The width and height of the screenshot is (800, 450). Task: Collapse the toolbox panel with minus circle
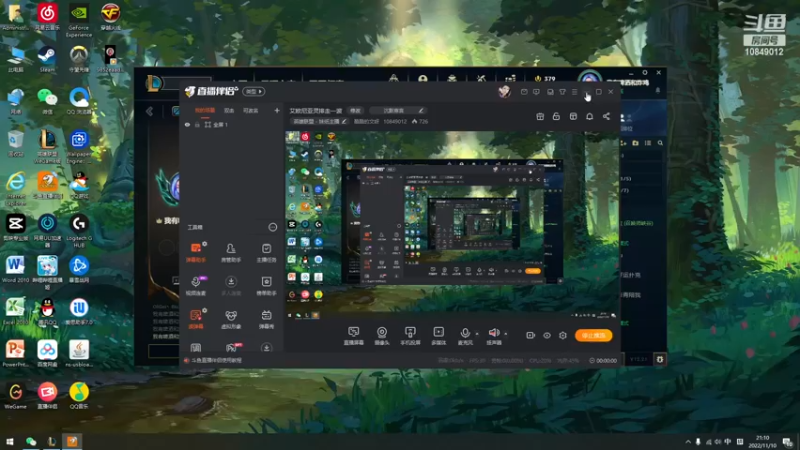(x=272, y=227)
